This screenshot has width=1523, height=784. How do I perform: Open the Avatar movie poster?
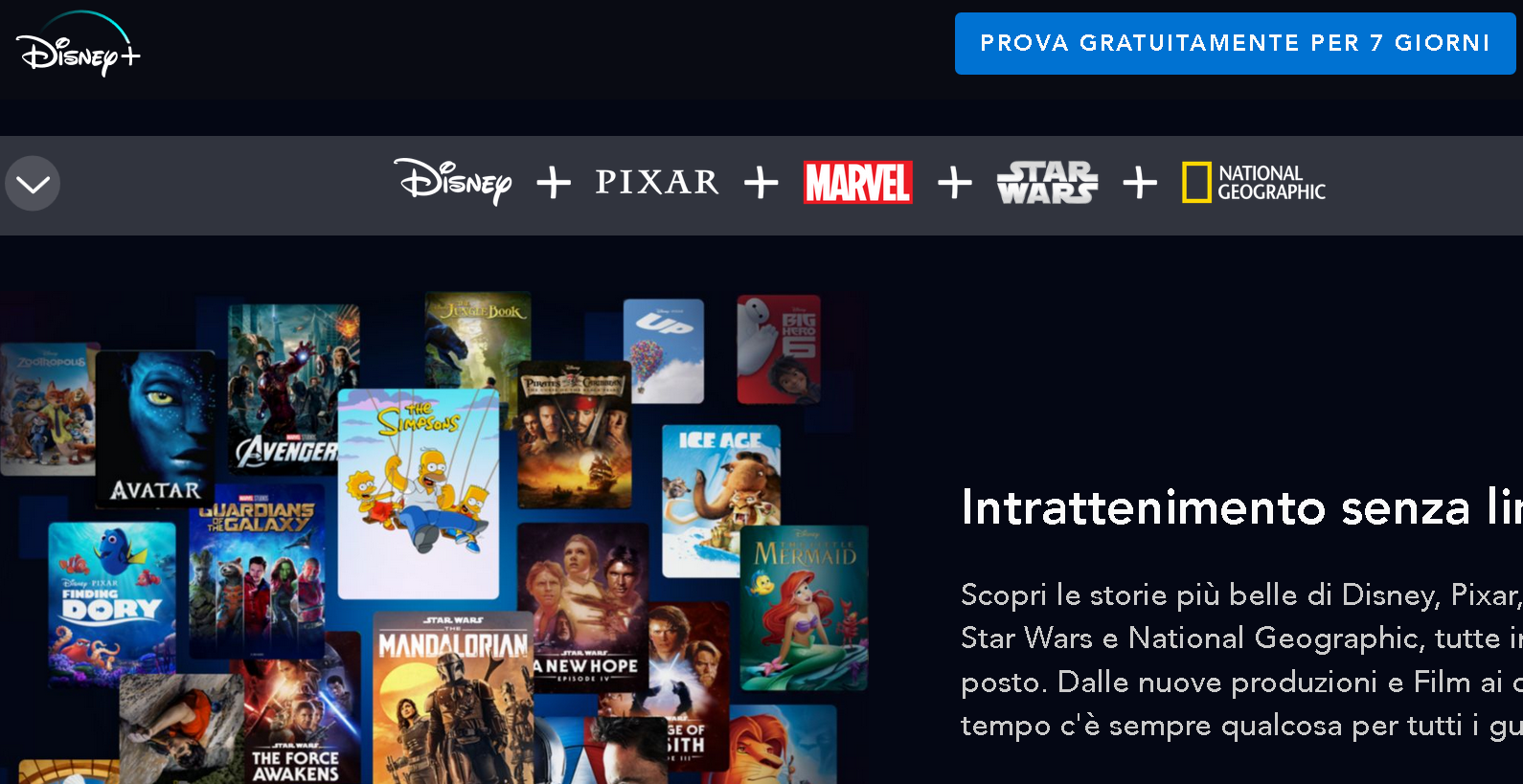coord(155,429)
